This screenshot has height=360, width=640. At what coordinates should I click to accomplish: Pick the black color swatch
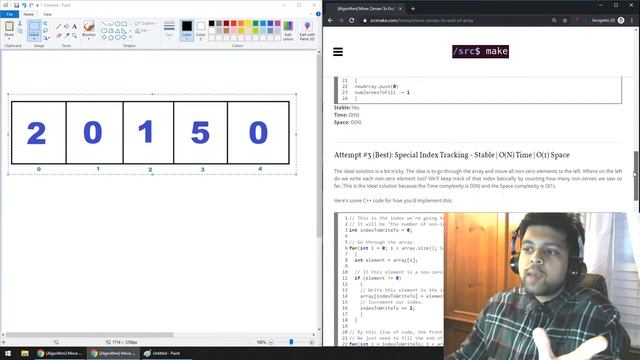point(211,23)
